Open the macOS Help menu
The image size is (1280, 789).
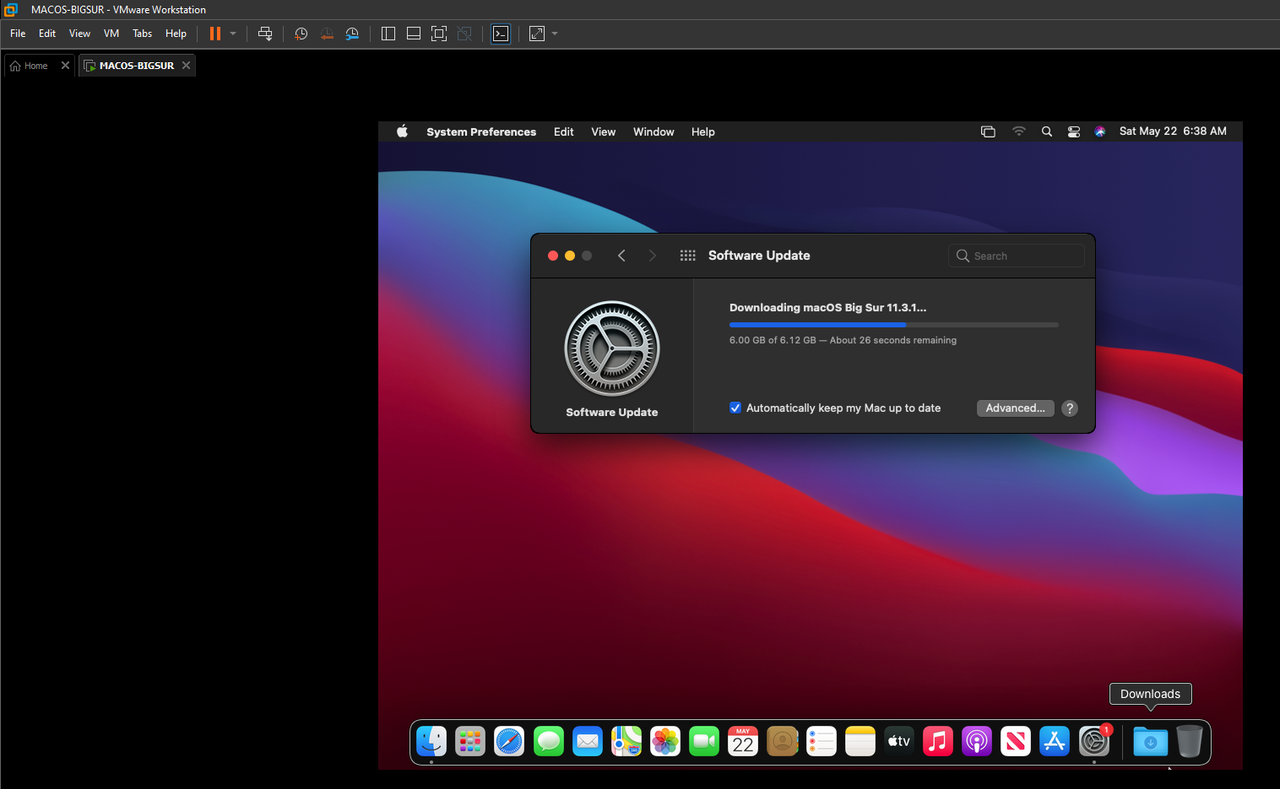click(703, 132)
